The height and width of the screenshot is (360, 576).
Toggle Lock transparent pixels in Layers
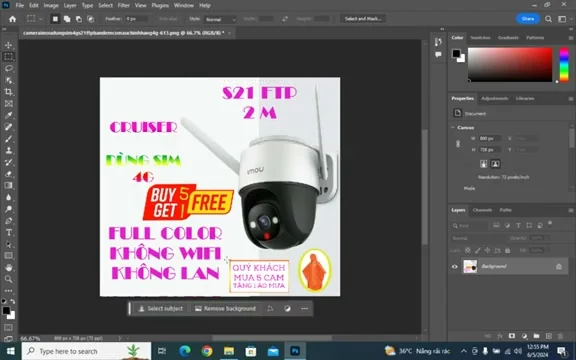[468, 251]
